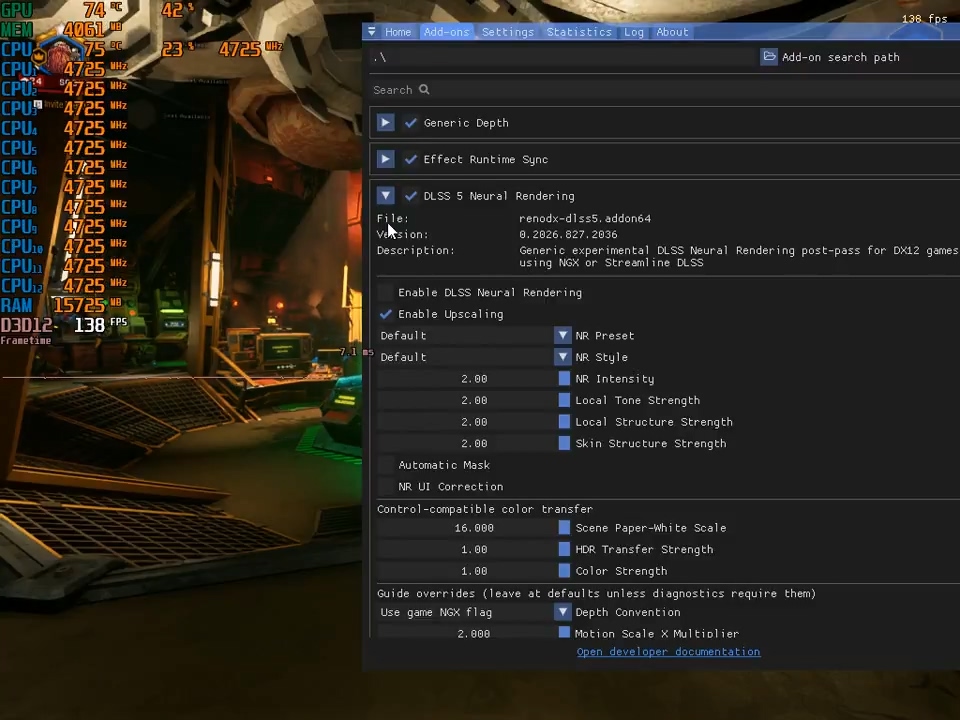Switch to the Home tab
This screenshot has height=720, width=960.
pyautogui.click(x=398, y=32)
